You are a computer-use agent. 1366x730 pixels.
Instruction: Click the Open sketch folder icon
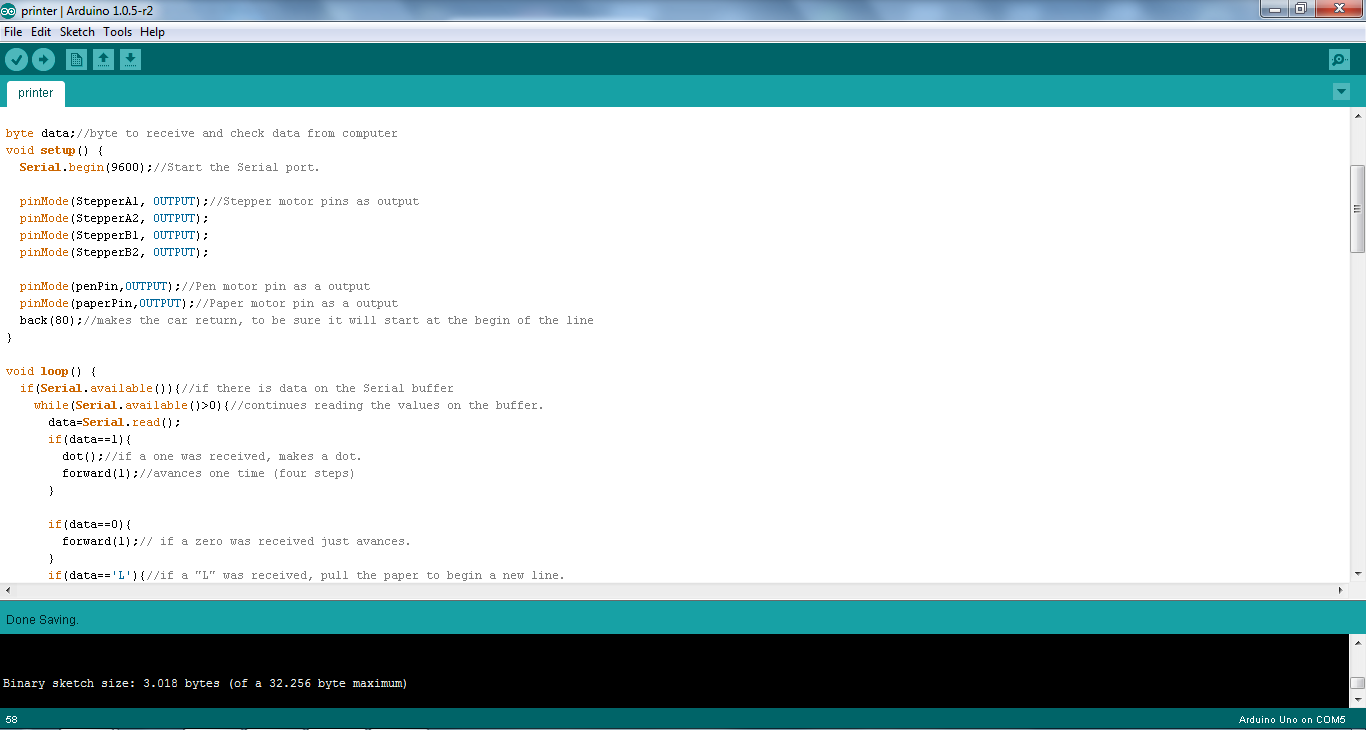103,59
